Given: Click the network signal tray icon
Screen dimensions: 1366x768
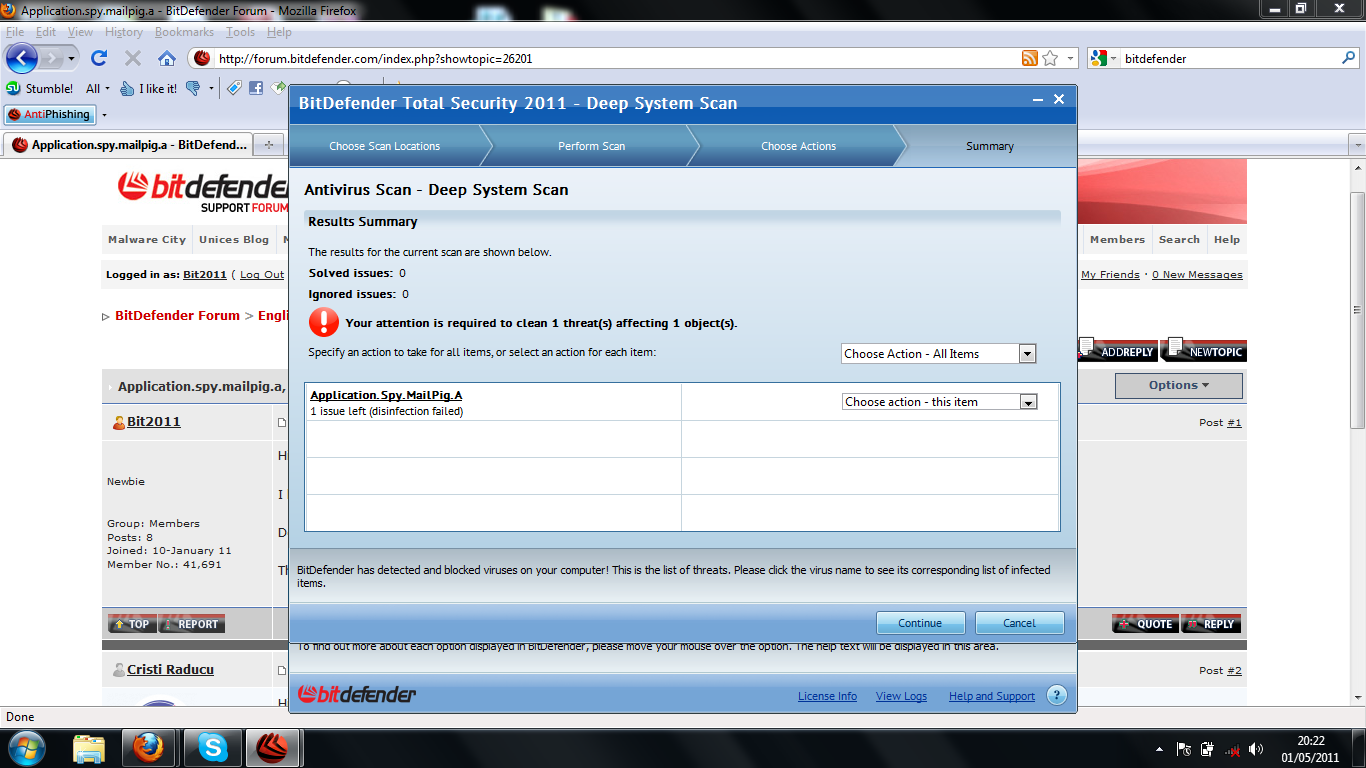Looking at the screenshot, I should pyautogui.click(x=1233, y=748).
